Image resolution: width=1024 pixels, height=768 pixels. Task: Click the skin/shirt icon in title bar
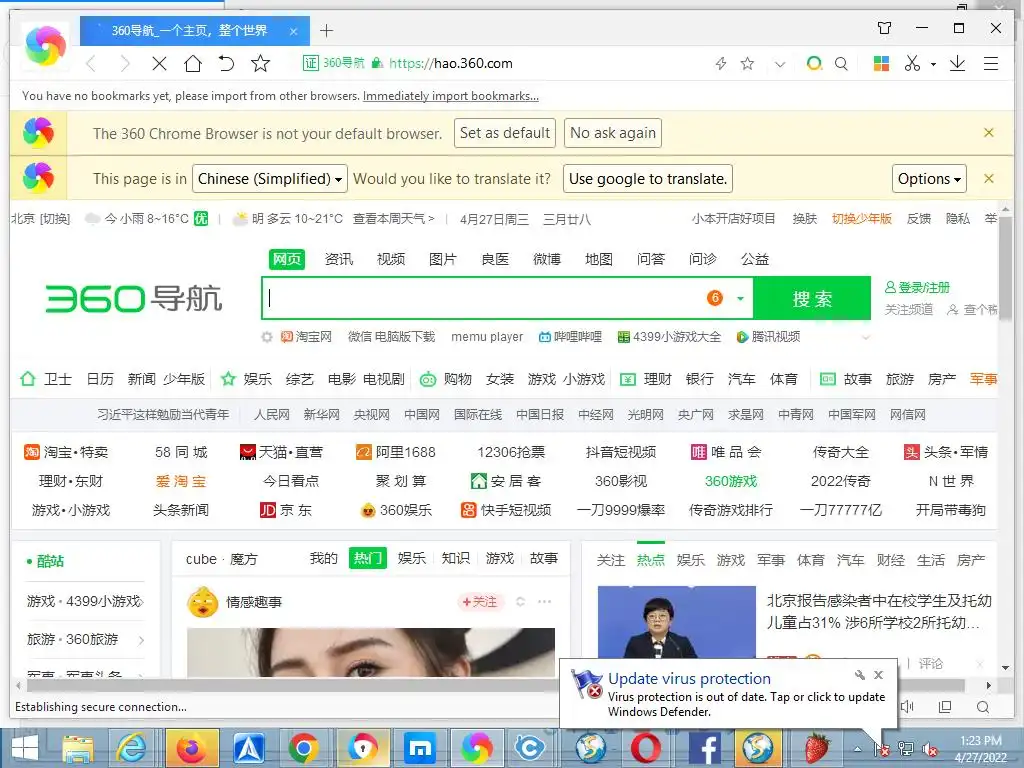point(884,28)
